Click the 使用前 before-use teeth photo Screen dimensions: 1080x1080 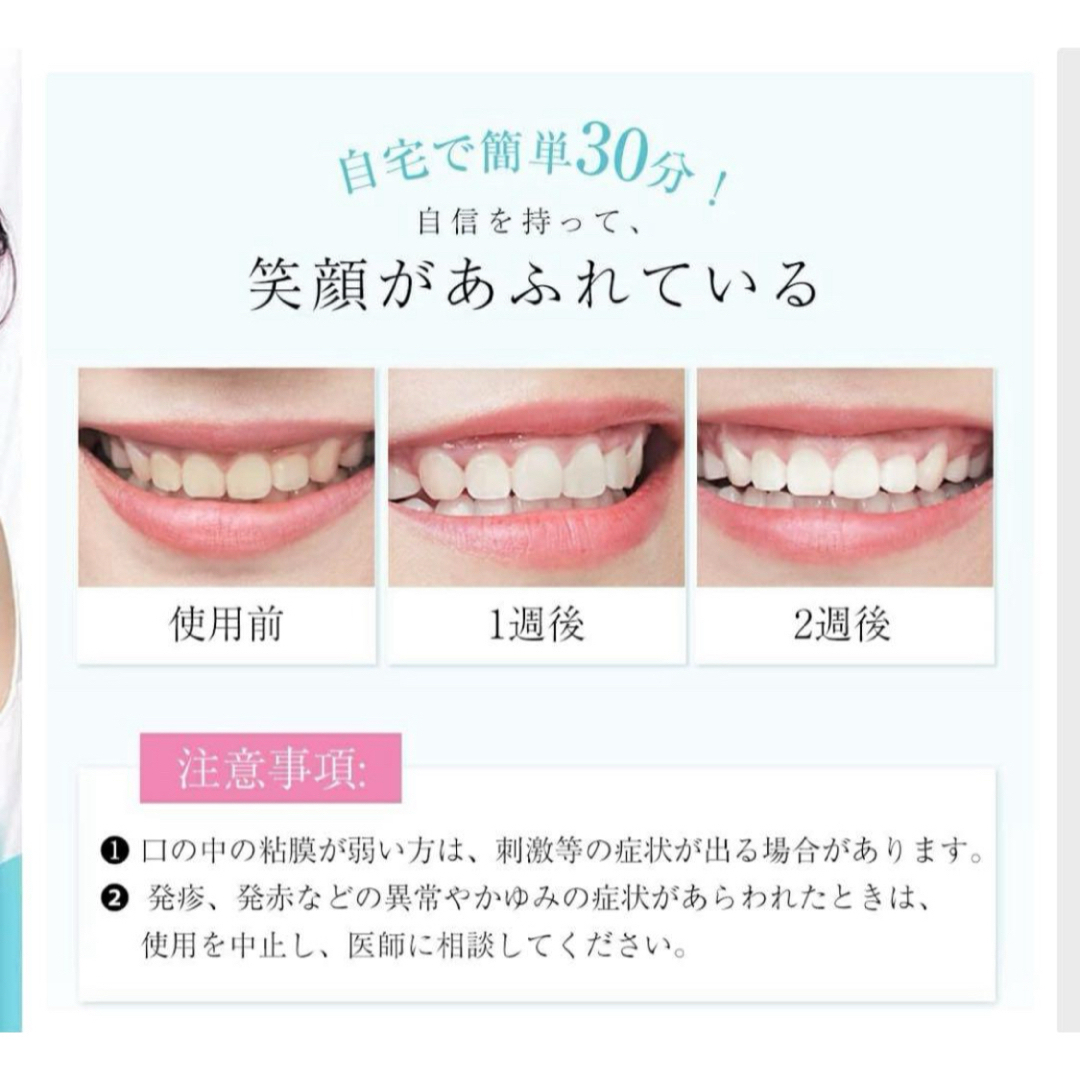(227, 477)
